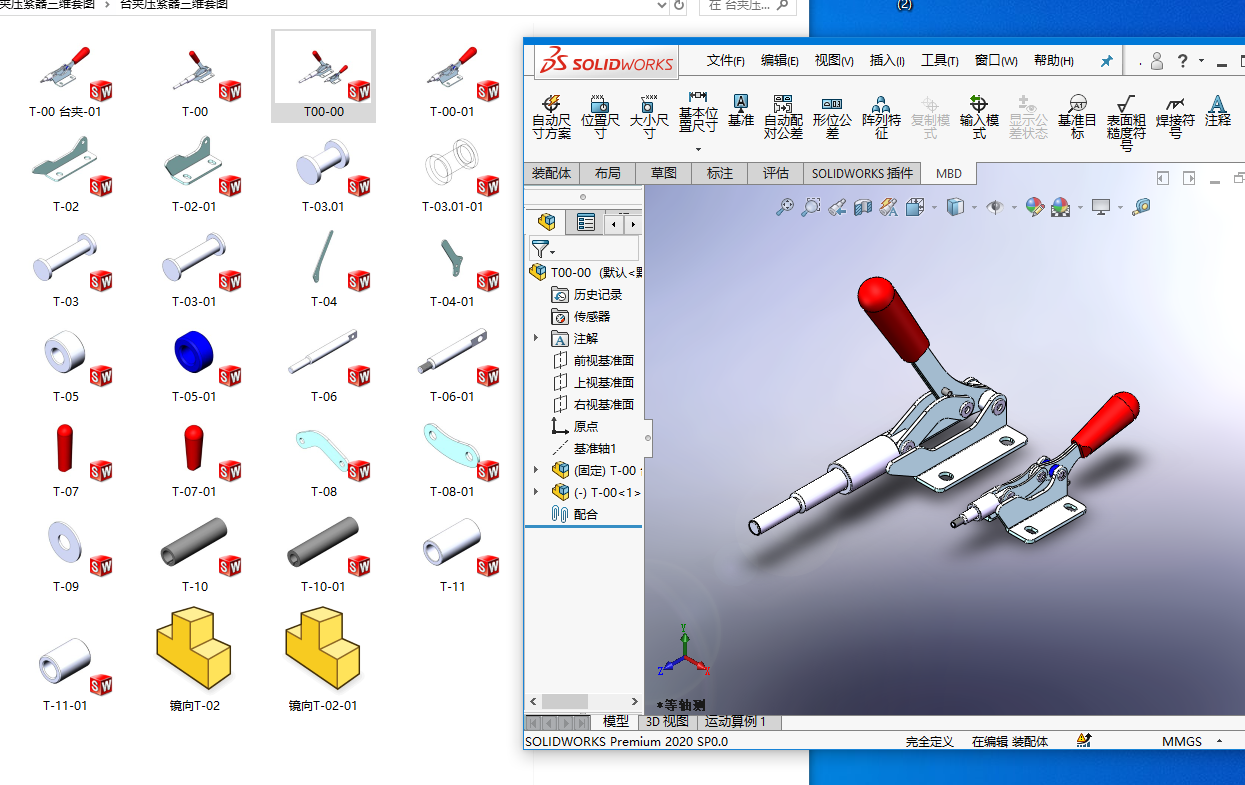The width and height of the screenshot is (1245, 785).
Task: Click the View Orientation cube icon
Action: coord(915,207)
